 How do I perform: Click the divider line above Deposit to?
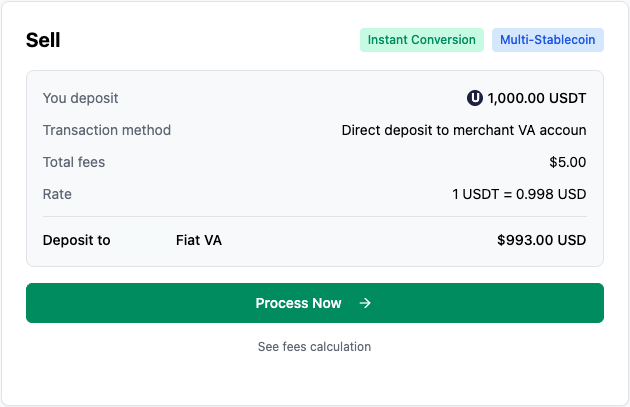click(x=314, y=216)
